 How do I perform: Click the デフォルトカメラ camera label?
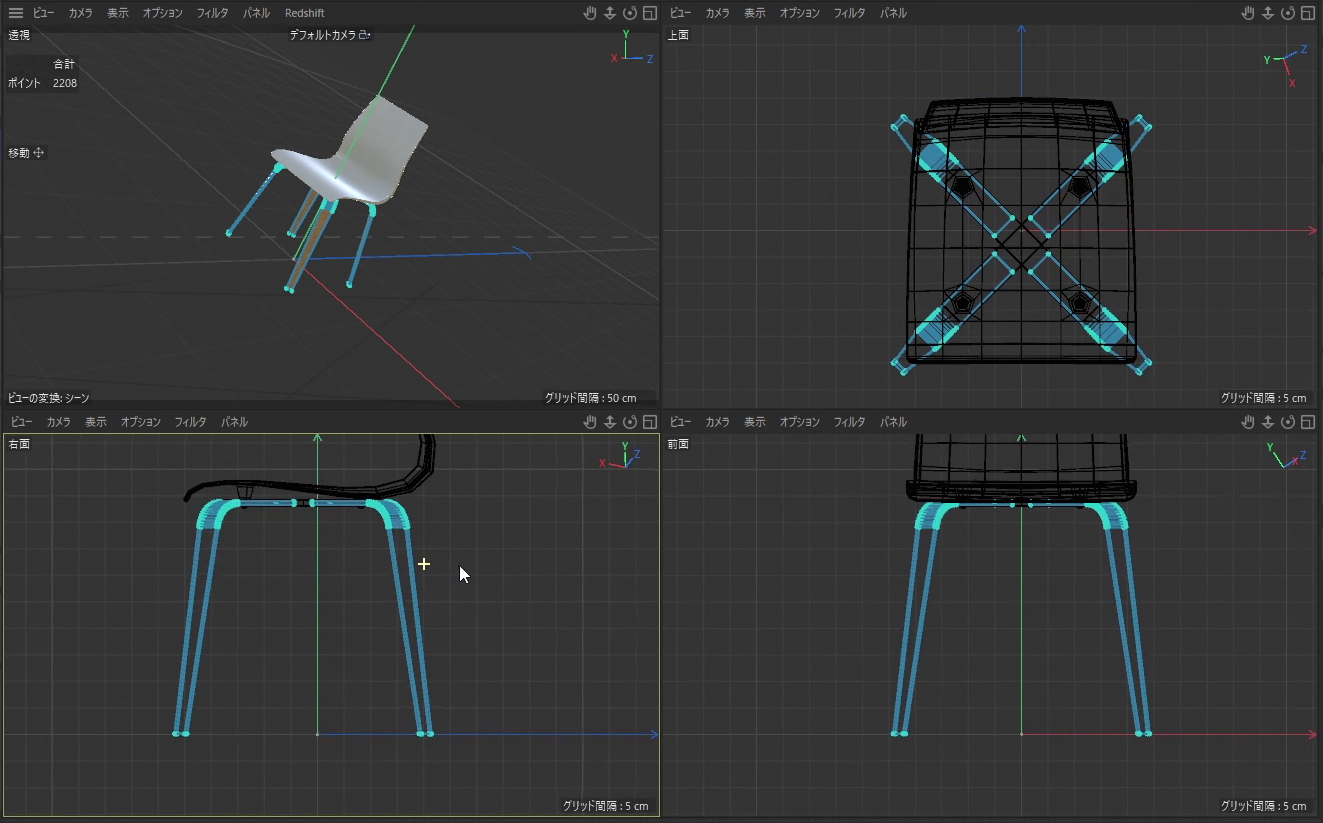point(323,35)
